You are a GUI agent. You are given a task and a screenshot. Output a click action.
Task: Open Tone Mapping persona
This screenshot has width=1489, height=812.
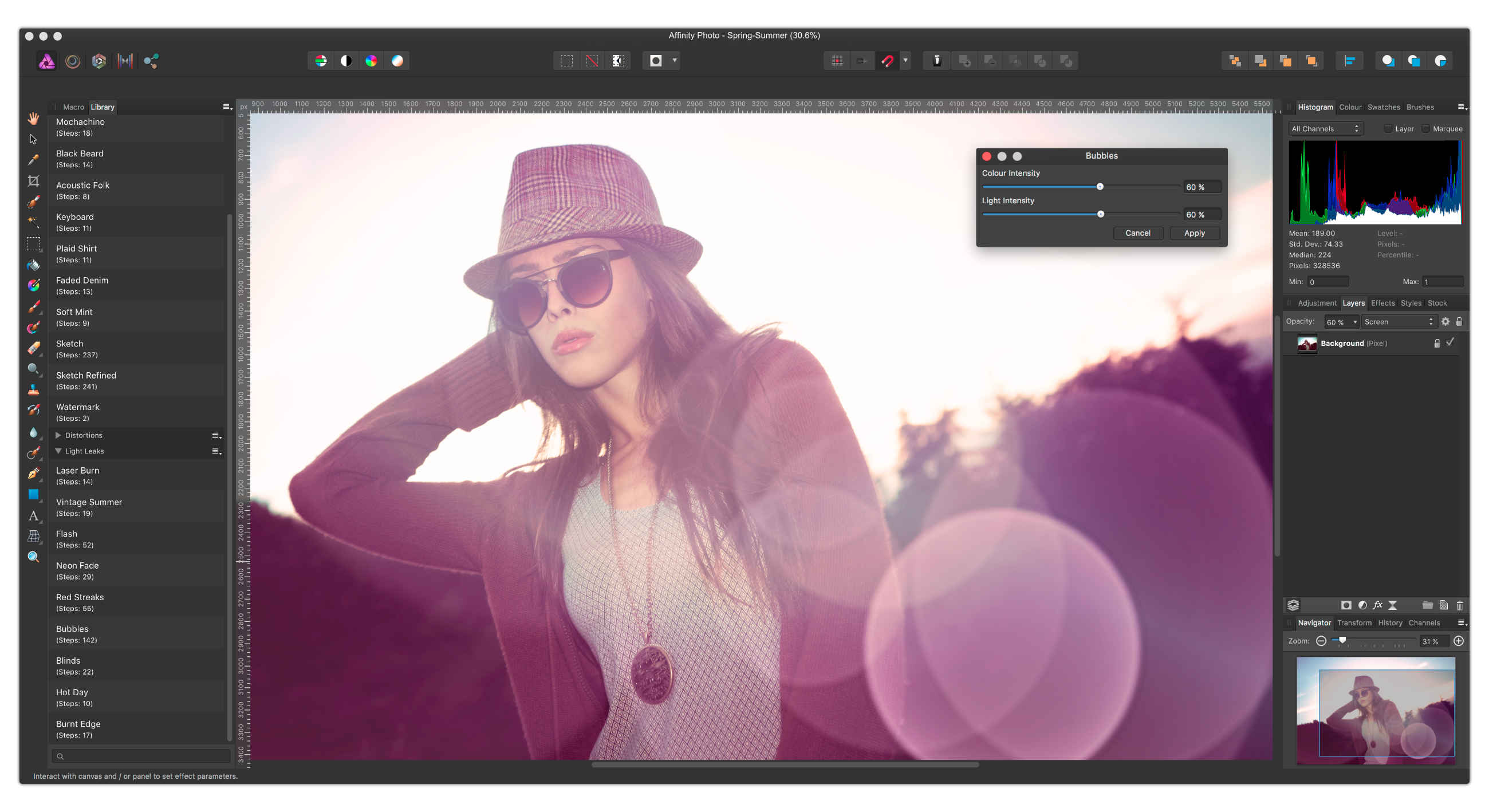tap(125, 61)
